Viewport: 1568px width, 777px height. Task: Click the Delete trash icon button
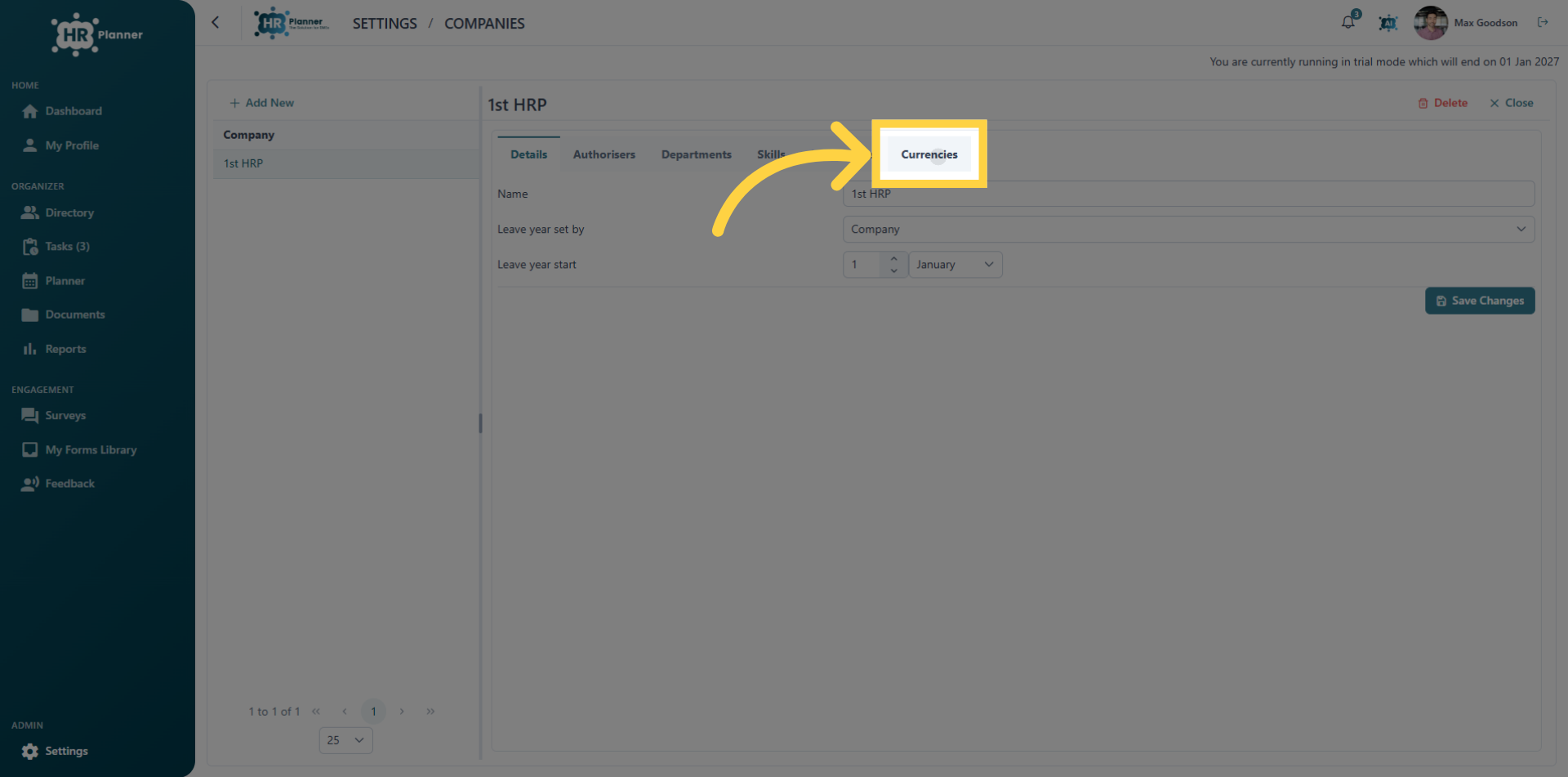pyautogui.click(x=1443, y=103)
